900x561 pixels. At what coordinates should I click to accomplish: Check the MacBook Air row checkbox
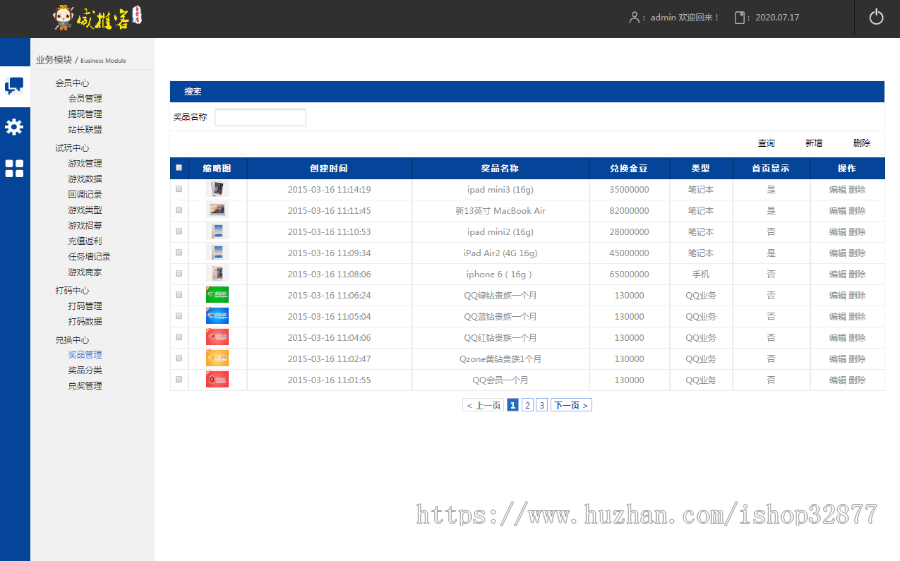click(x=179, y=210)
